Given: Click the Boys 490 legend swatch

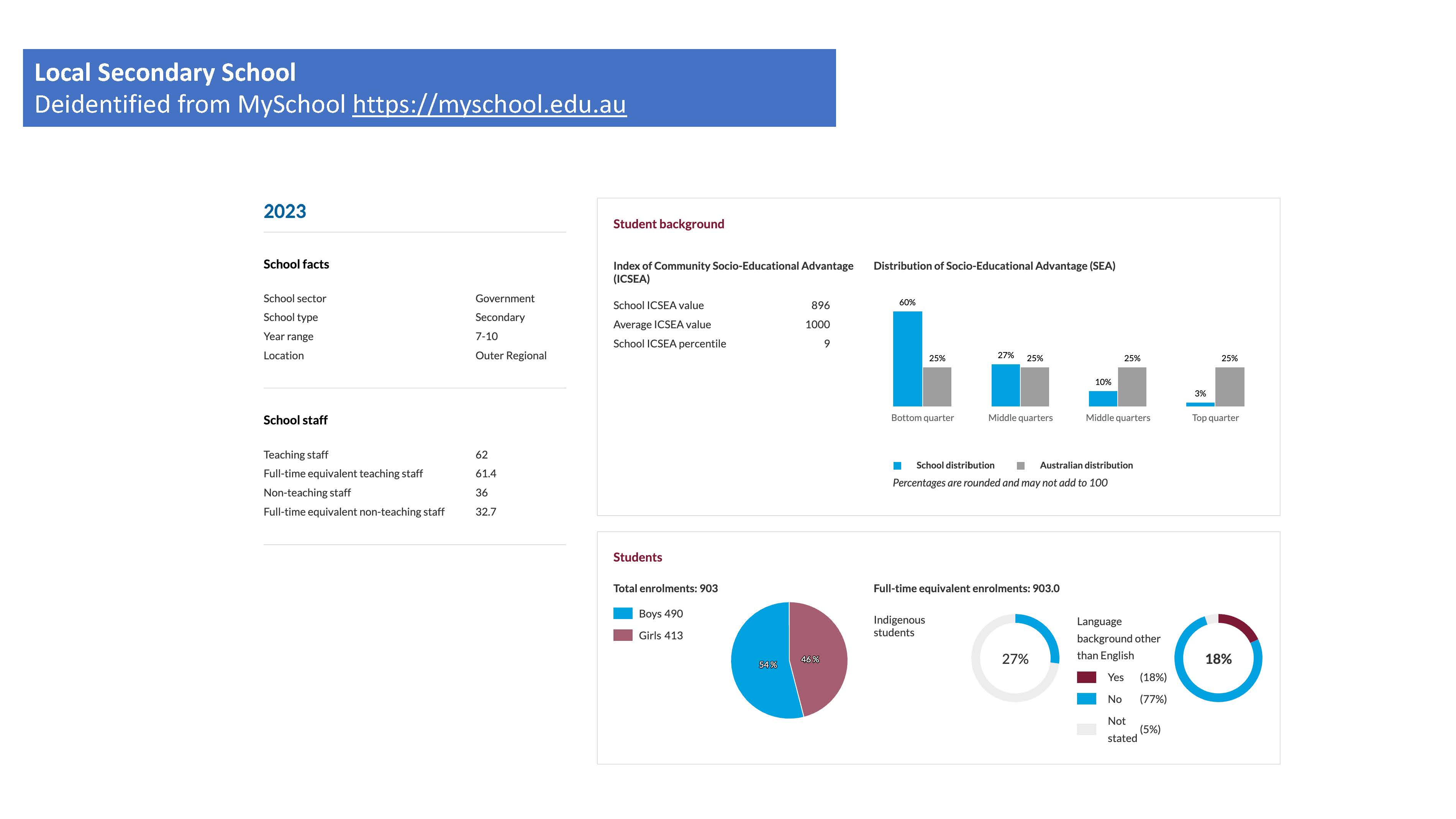Looking at the screenshot, I should tap(622, 613).
